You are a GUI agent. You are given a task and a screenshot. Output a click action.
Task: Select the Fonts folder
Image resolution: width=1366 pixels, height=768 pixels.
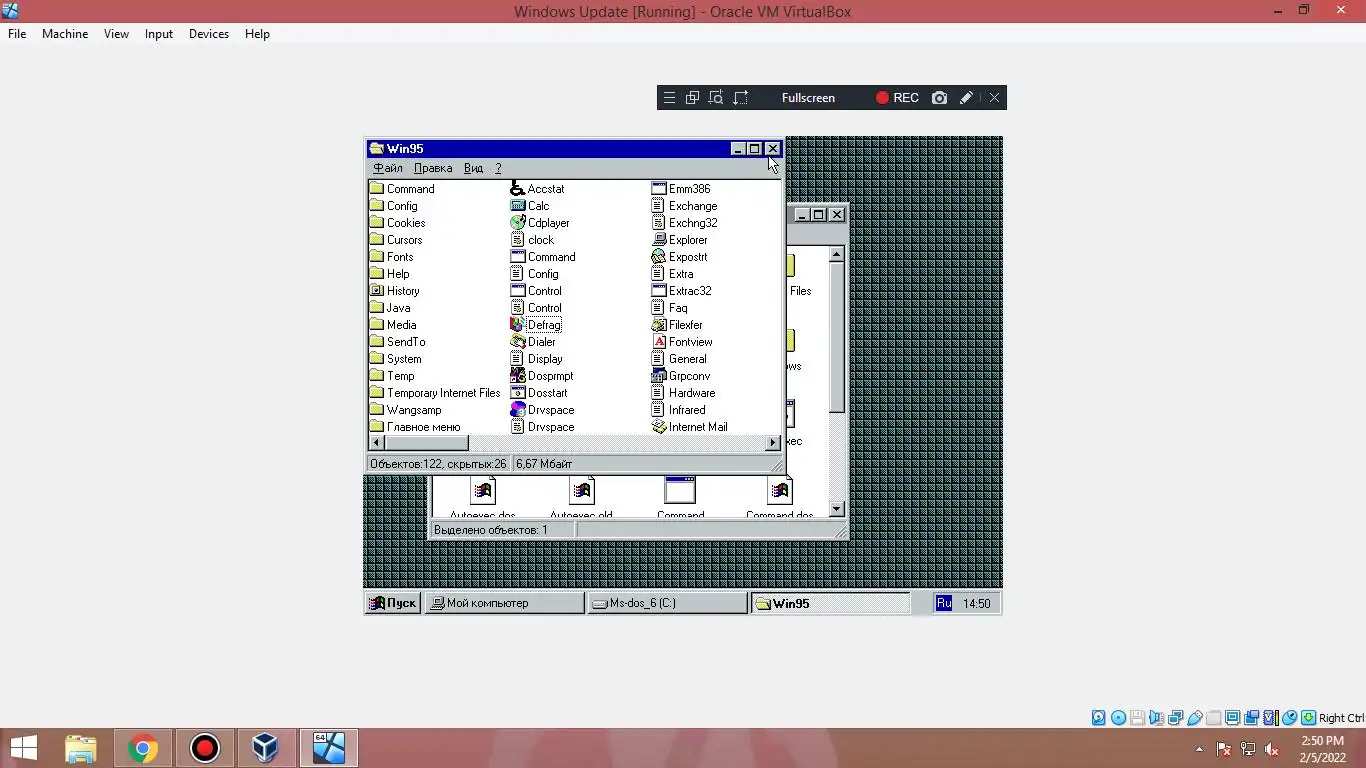[391, 257]
